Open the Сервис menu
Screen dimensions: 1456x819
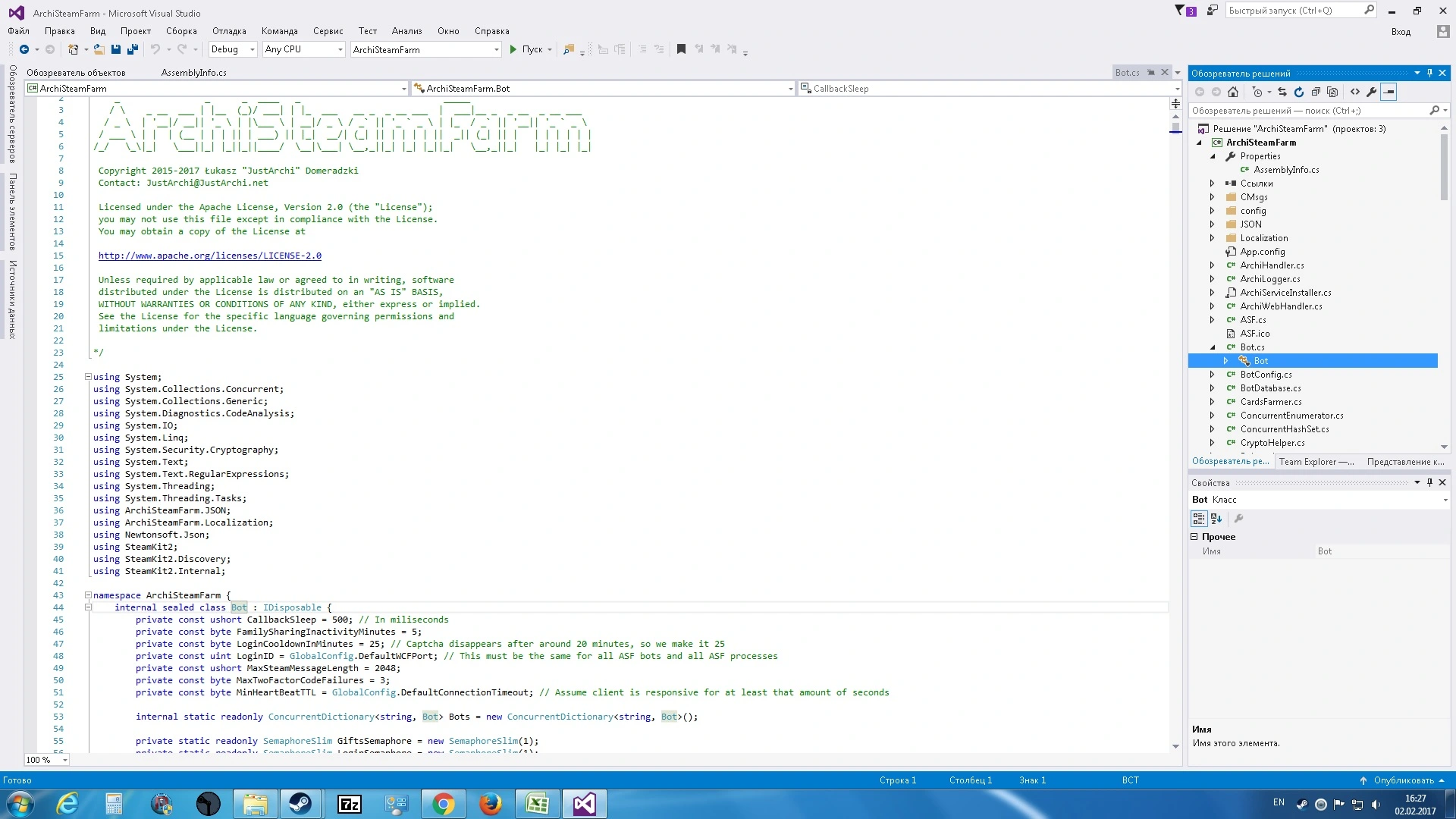328,31
